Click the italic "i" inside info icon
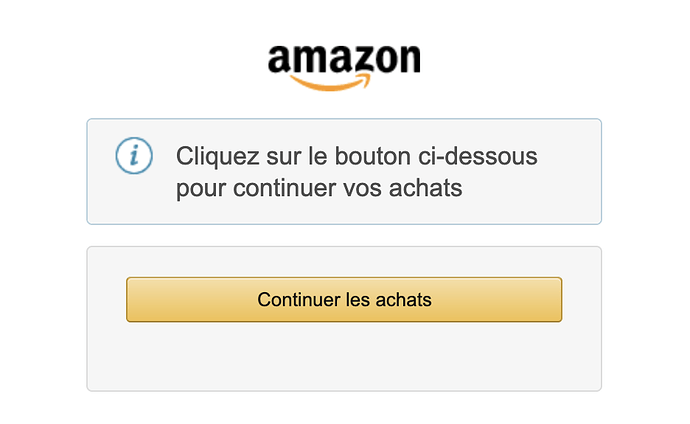The height and width of the screenshot is (424, 690). coord(134,156)
